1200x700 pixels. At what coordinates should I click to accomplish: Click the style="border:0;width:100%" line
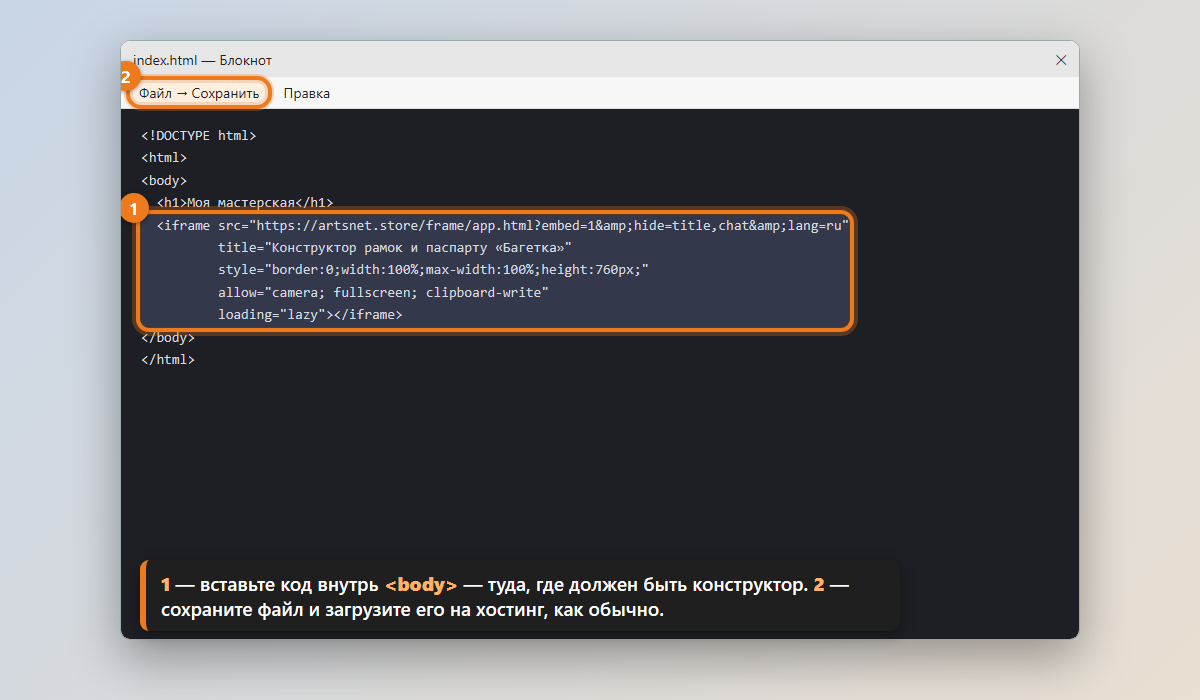(x=434, y=270)
